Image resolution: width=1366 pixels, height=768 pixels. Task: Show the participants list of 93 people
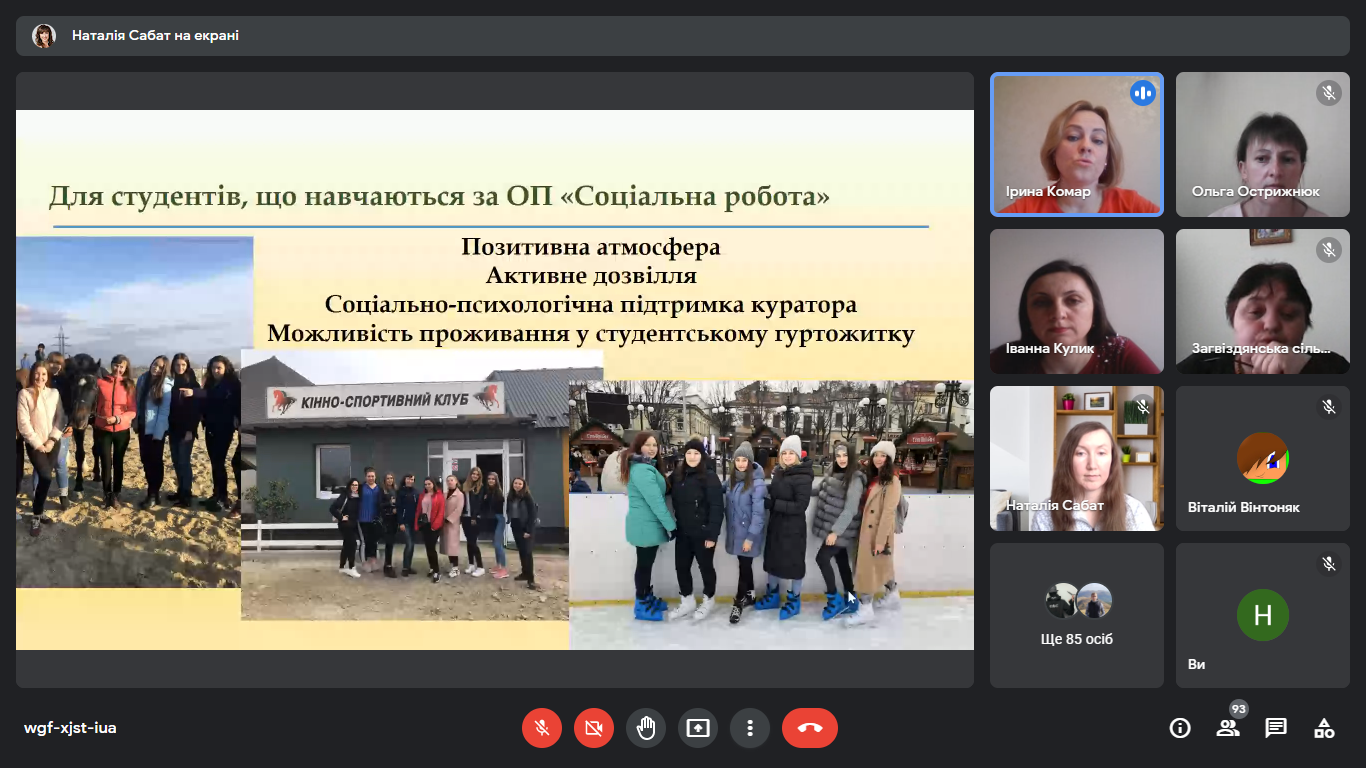[1228, 728]
